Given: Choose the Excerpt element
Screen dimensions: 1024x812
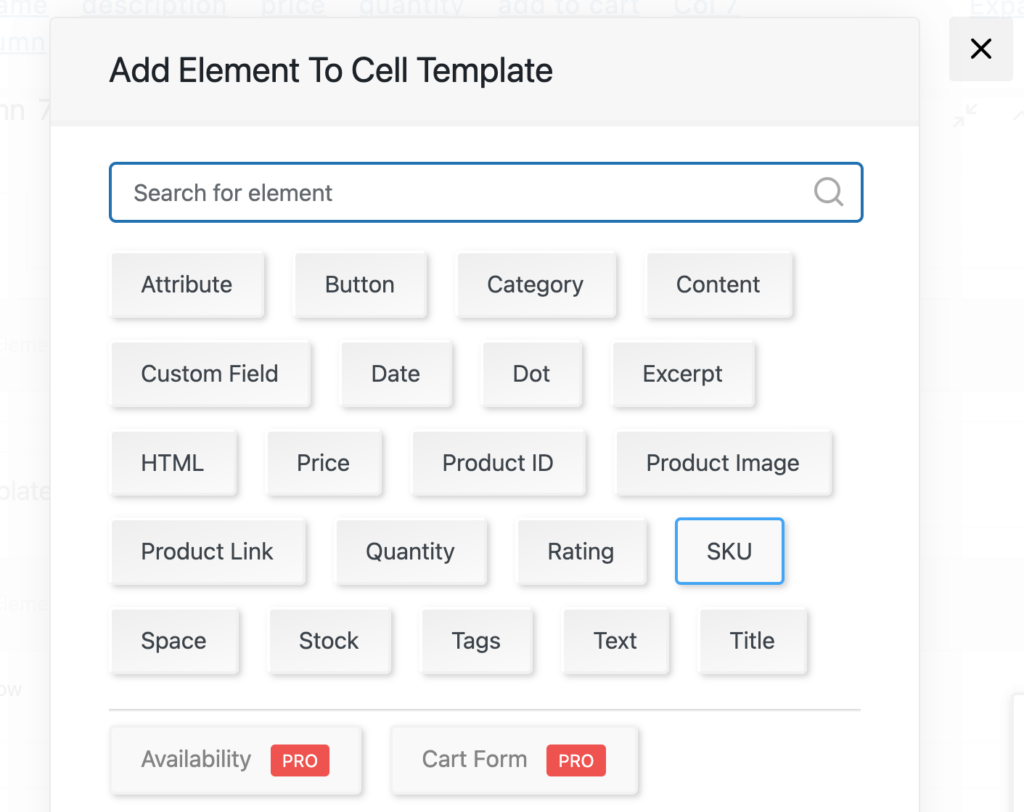Looking at the screenshot, I should (683, 374).
